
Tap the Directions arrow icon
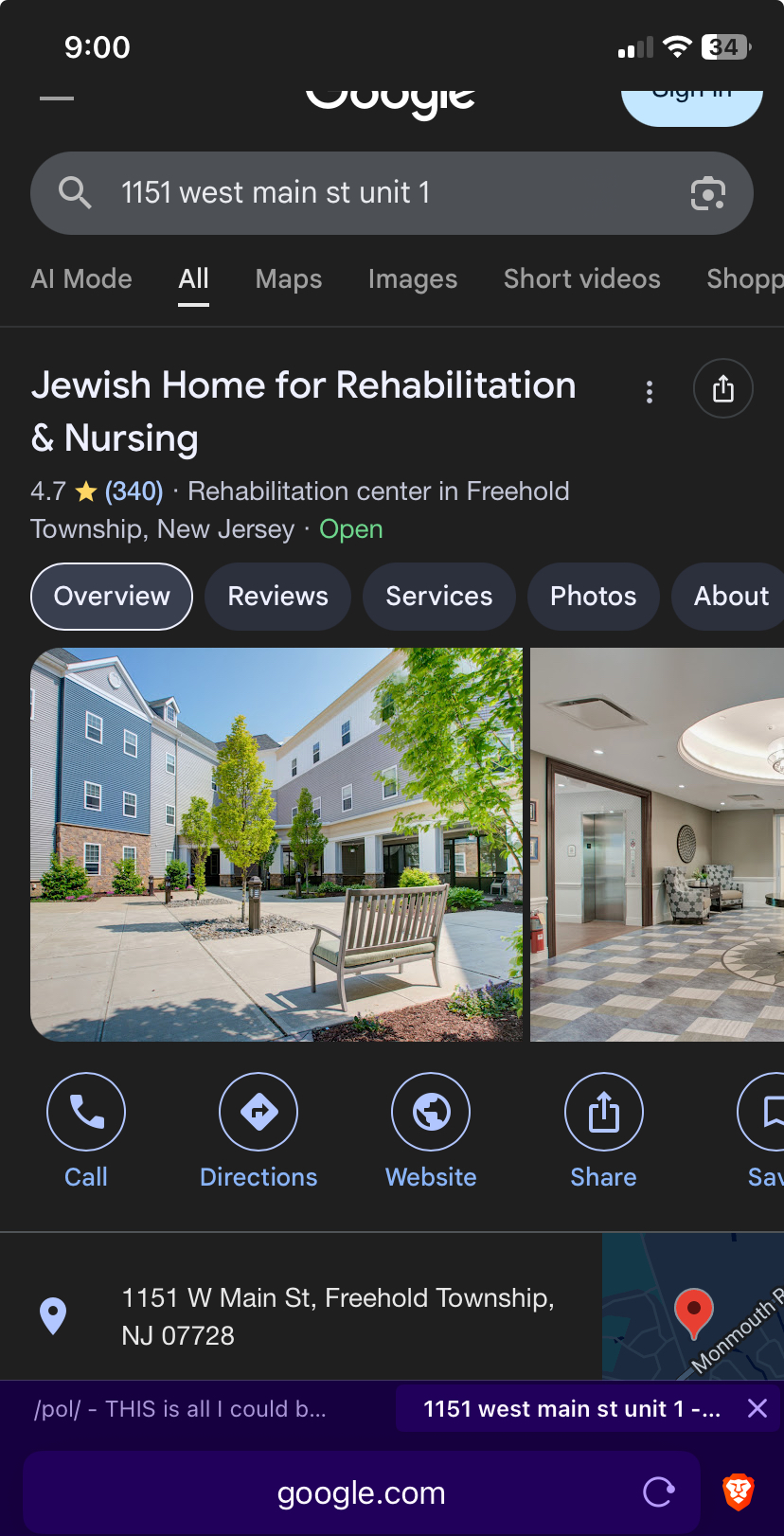[258, 1112]
